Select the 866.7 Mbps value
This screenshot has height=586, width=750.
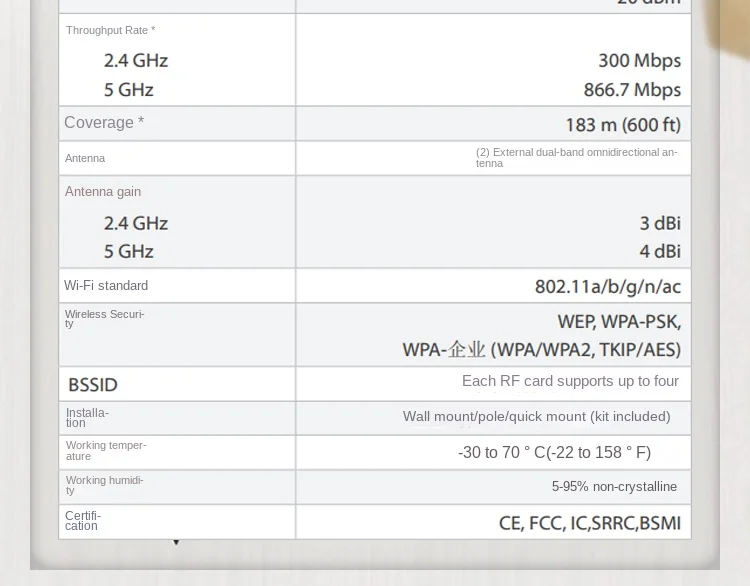pos(632,90)
